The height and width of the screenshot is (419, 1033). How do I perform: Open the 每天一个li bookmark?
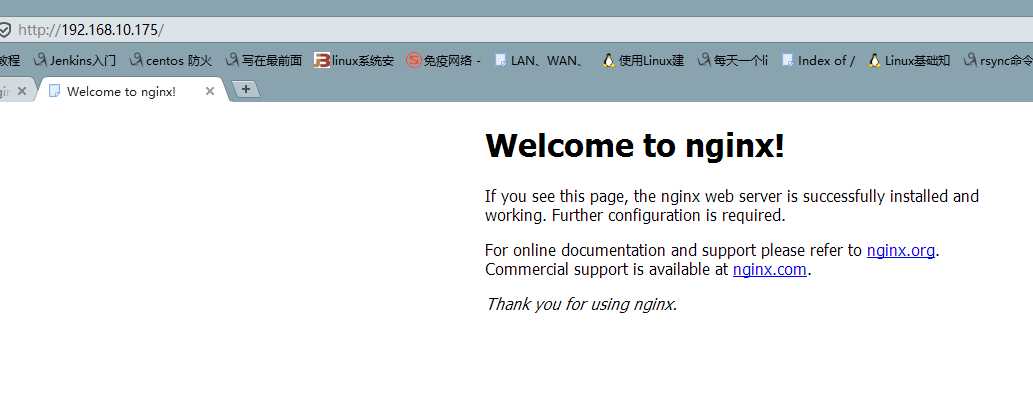(x=733, y=61)
